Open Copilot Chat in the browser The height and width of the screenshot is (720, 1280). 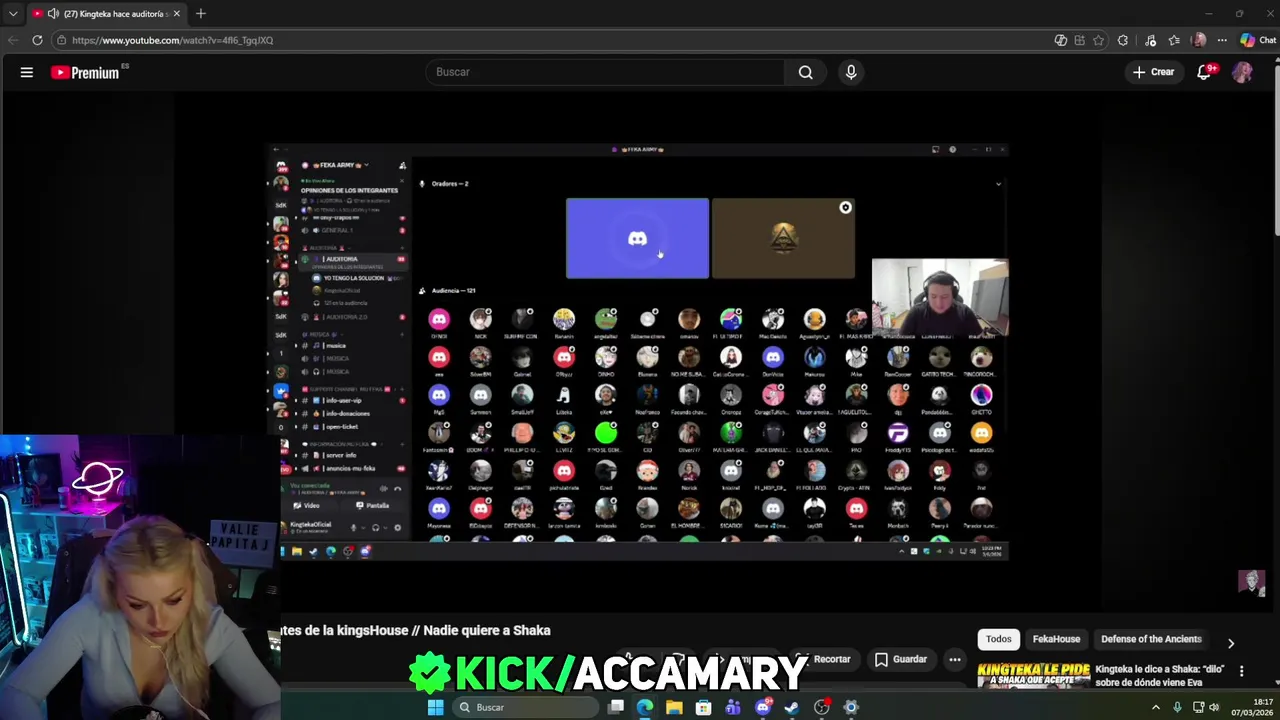pos(1257,40)
